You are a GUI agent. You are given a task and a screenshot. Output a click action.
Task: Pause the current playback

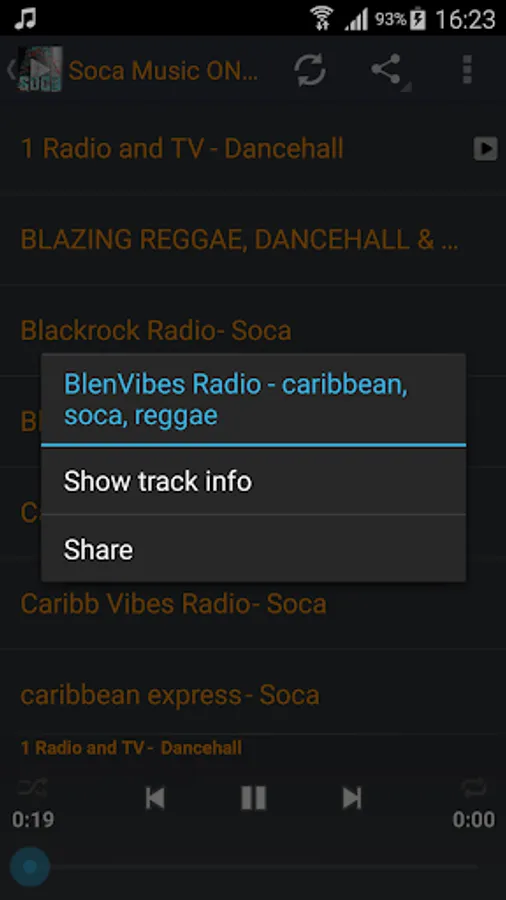click(x=253, y=798)
